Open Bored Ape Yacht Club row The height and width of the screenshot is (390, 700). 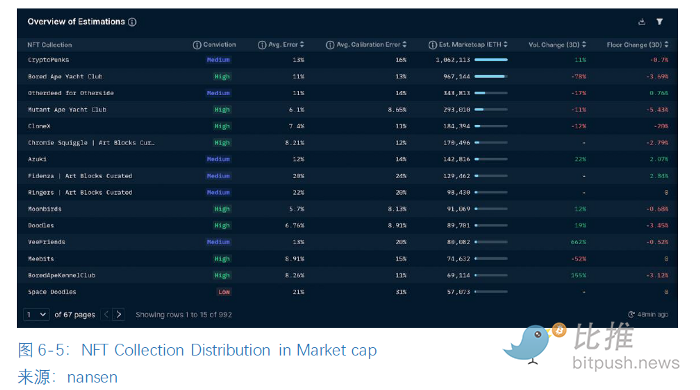pos(347,77)
